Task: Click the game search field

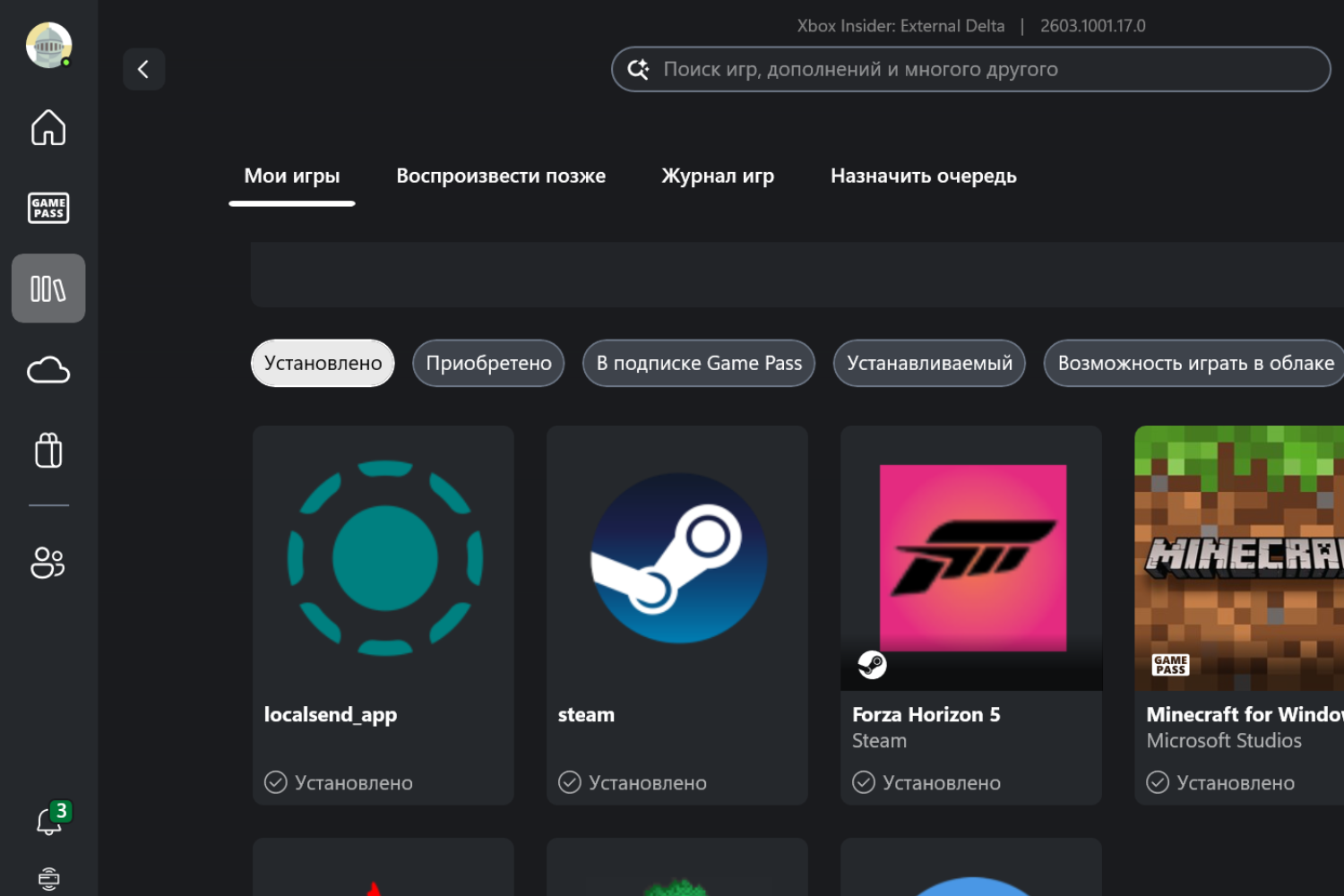Action: (970, 68)
